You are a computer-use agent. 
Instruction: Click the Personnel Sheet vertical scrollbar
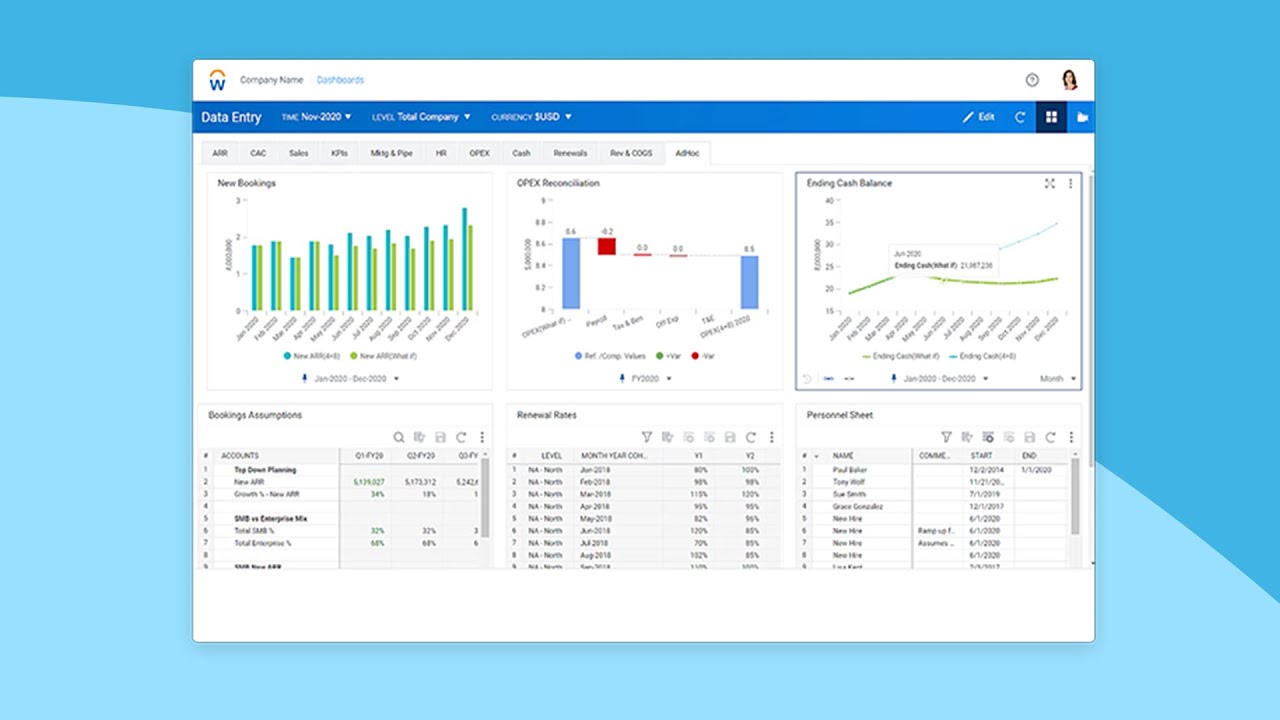(x=1075, y=495)
